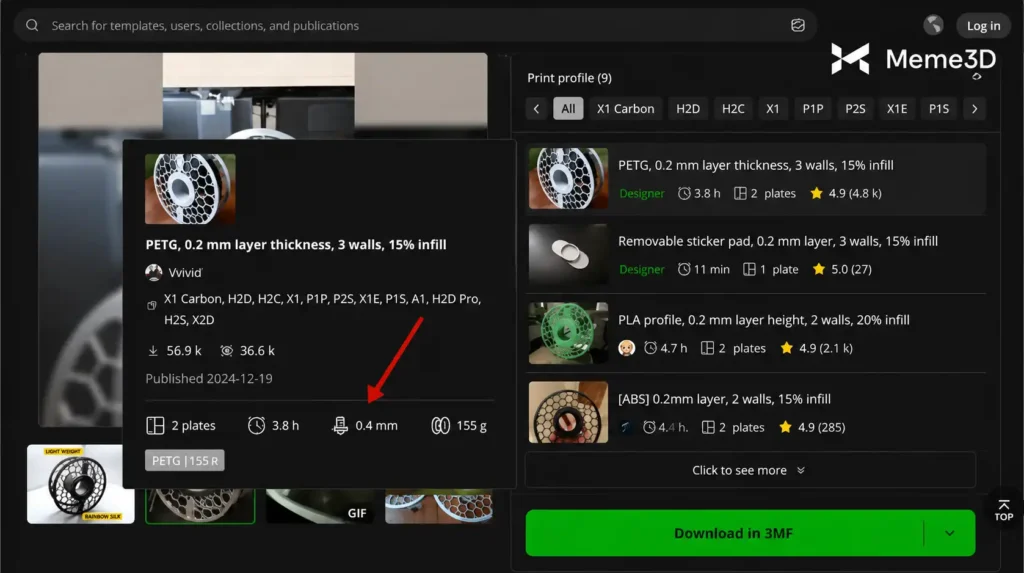
Task: Select the All printer filter tab
Action: coord(568,108)
